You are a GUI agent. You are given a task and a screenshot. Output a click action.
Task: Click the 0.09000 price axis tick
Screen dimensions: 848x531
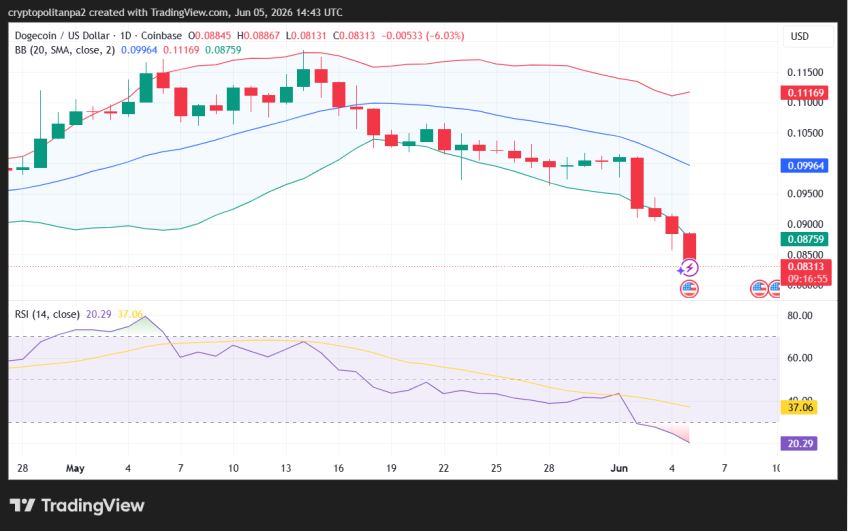[805, 224]
